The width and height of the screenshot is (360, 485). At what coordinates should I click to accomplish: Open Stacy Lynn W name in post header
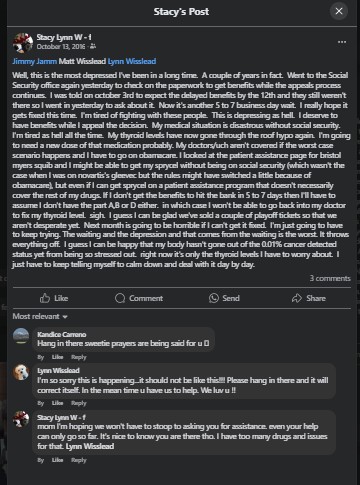64,37
